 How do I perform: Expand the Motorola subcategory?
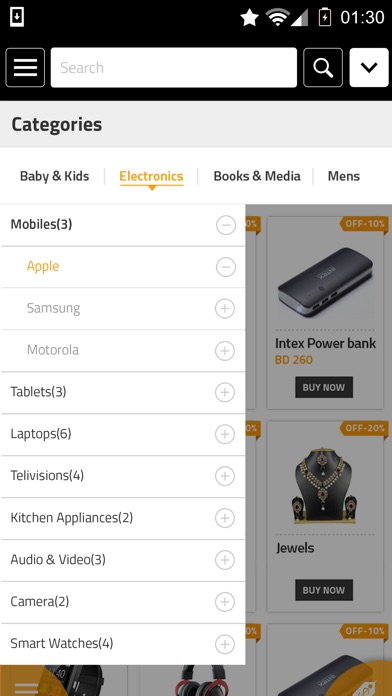225,351
